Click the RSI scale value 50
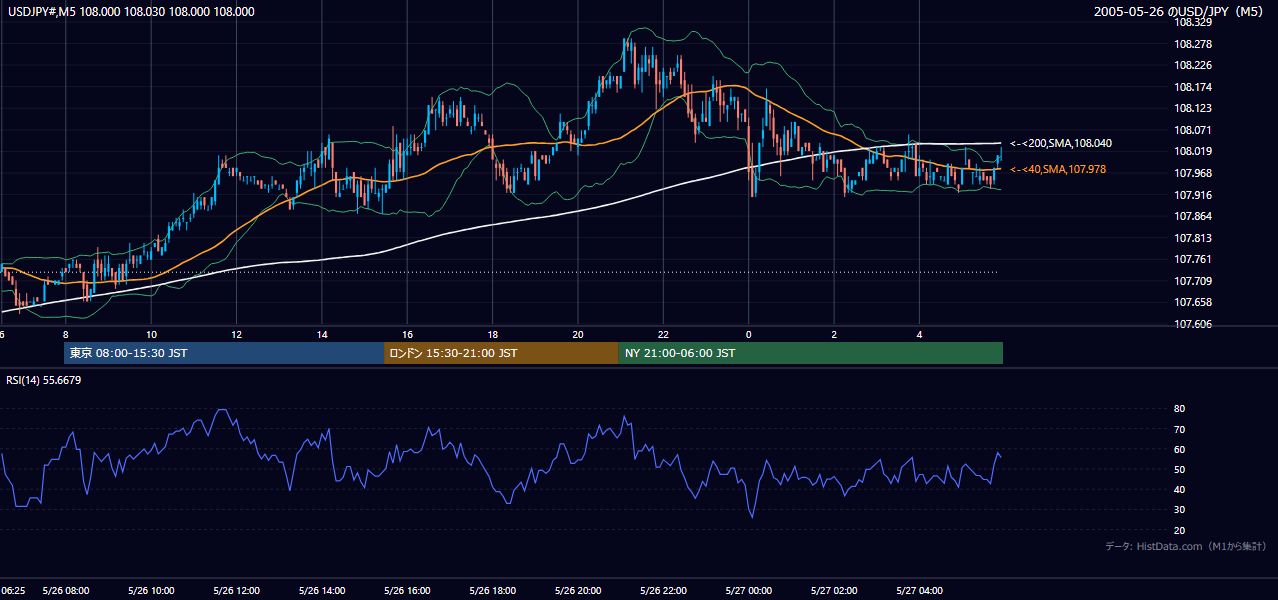Image resolution: width=1278 pixels, height=600 pixels. (x=1180, y=469)
